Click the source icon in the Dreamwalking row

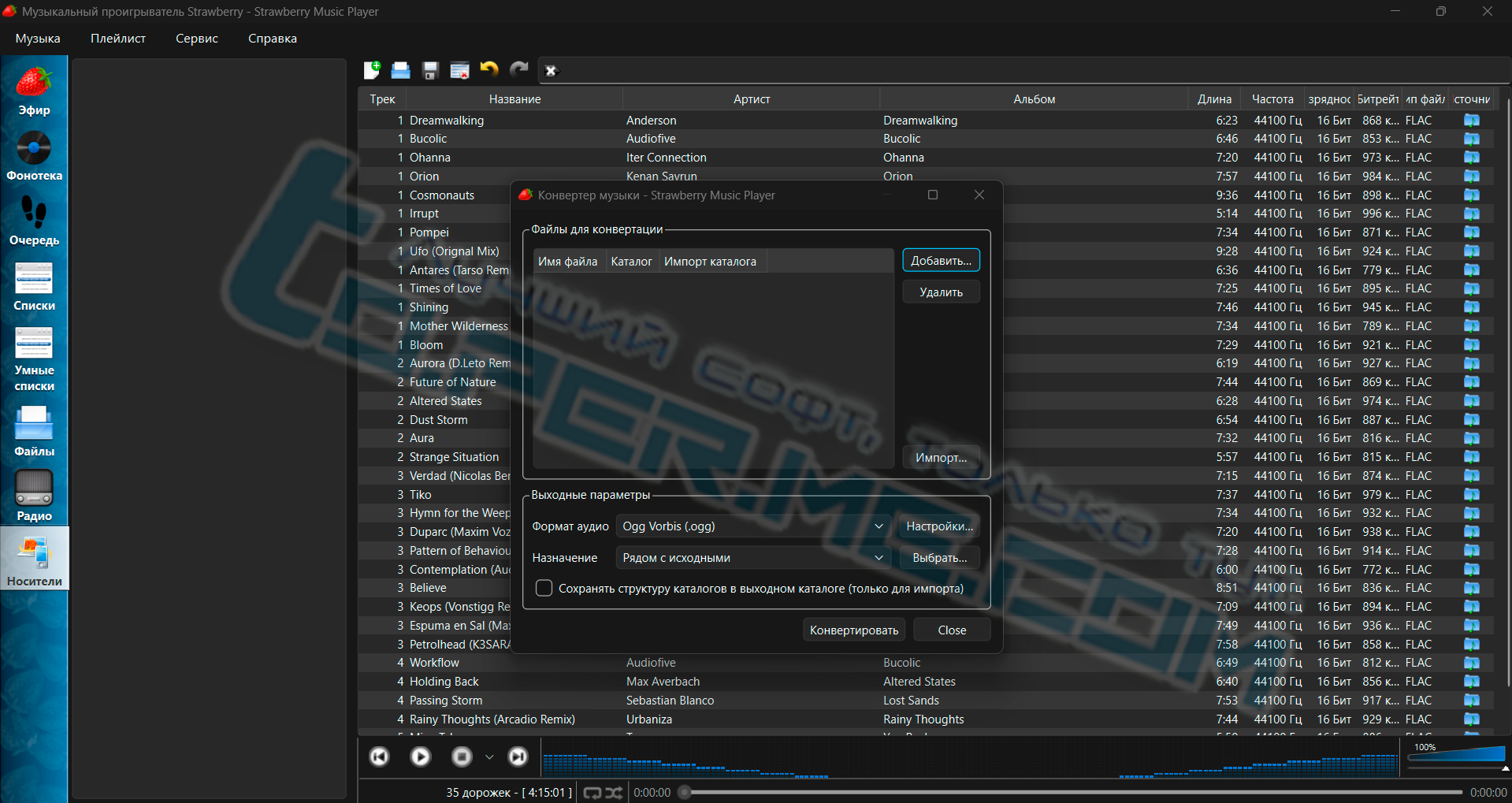pyautogui.click(x=1472, y=121)
